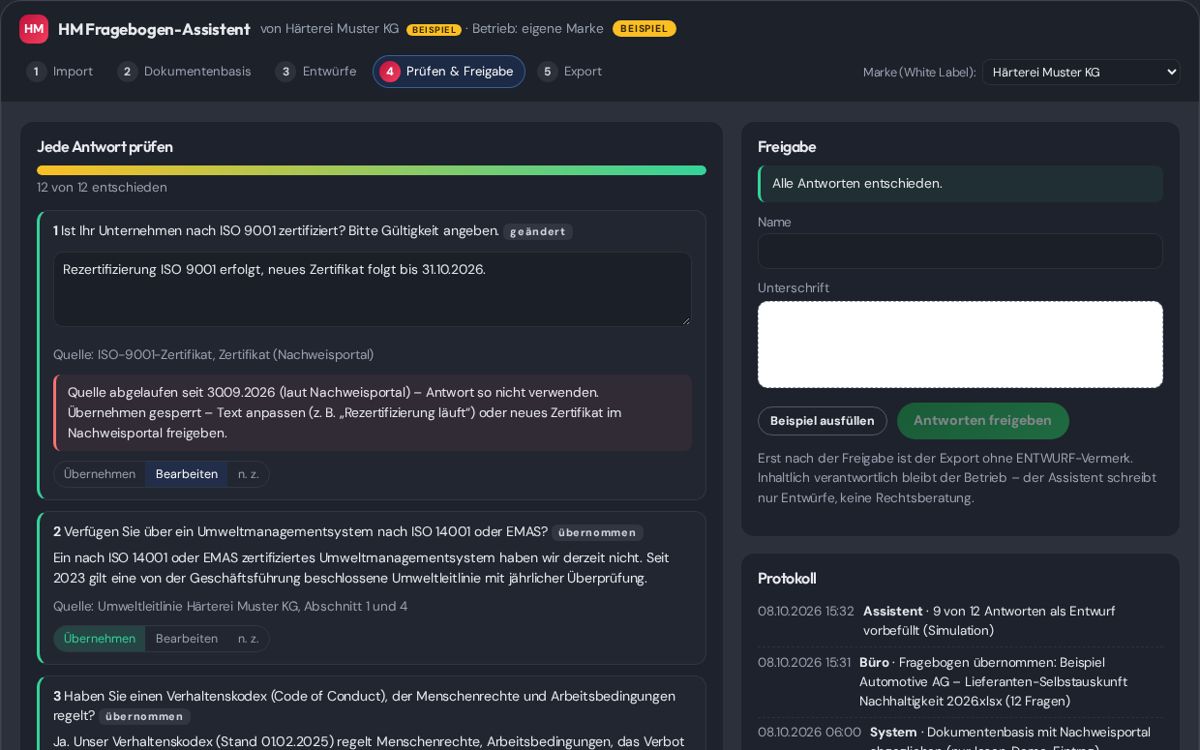Click the Unterschrift signature box
This screenshot has height=750, width=1200.
[x=960, y=345]
